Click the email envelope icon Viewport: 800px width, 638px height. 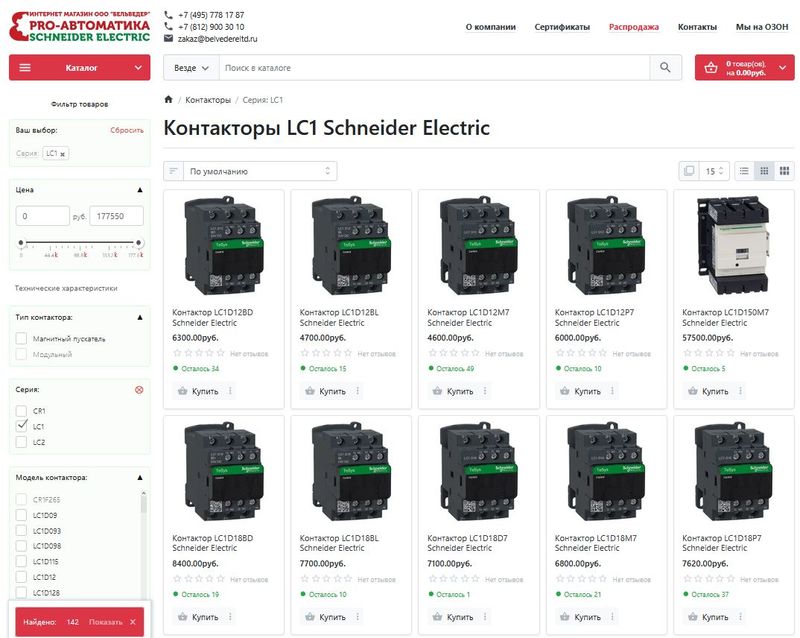tap(168, 38)
